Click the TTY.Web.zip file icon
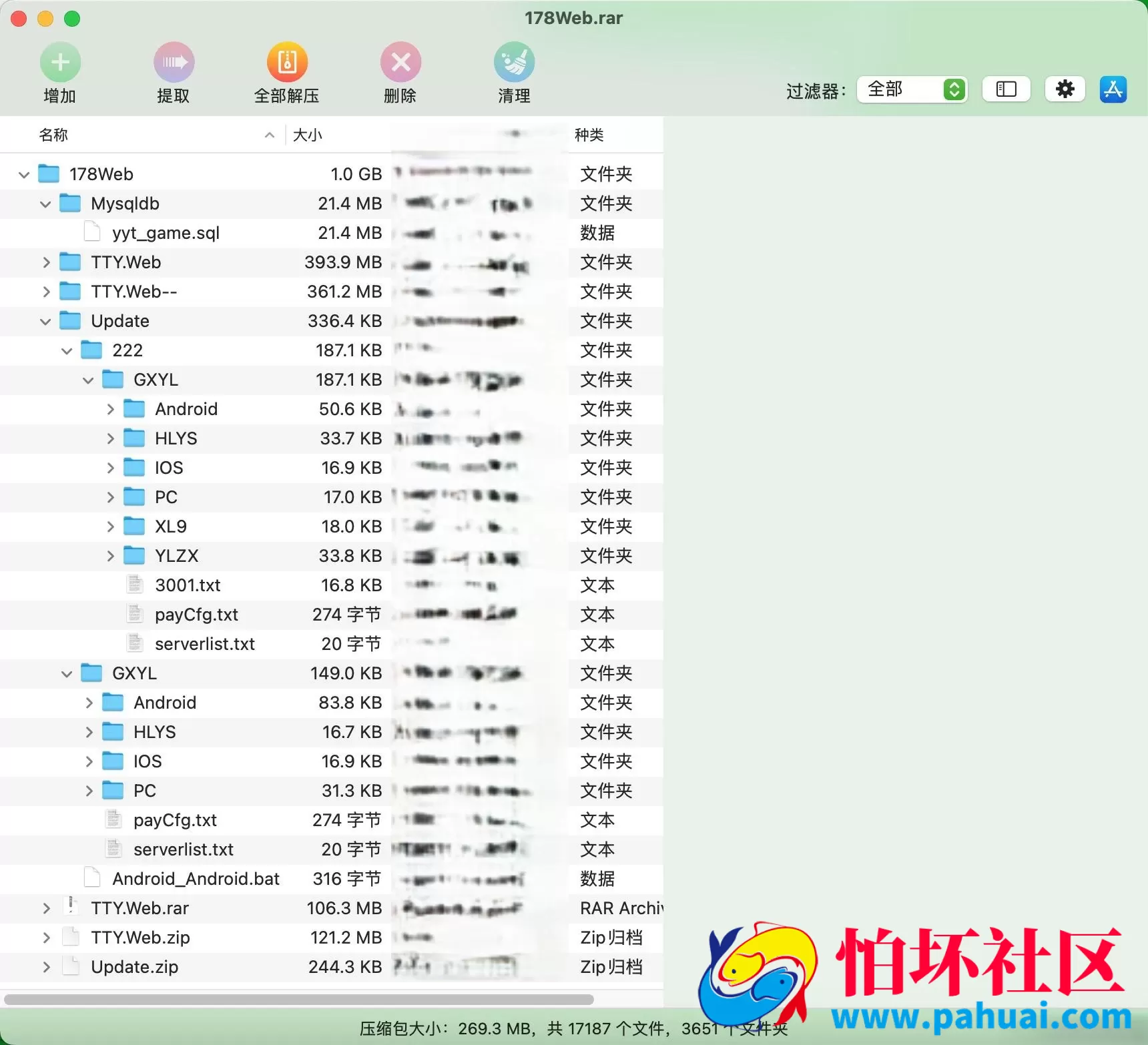The height and width of the screenshot is (1045, 1148). [71, 937]
